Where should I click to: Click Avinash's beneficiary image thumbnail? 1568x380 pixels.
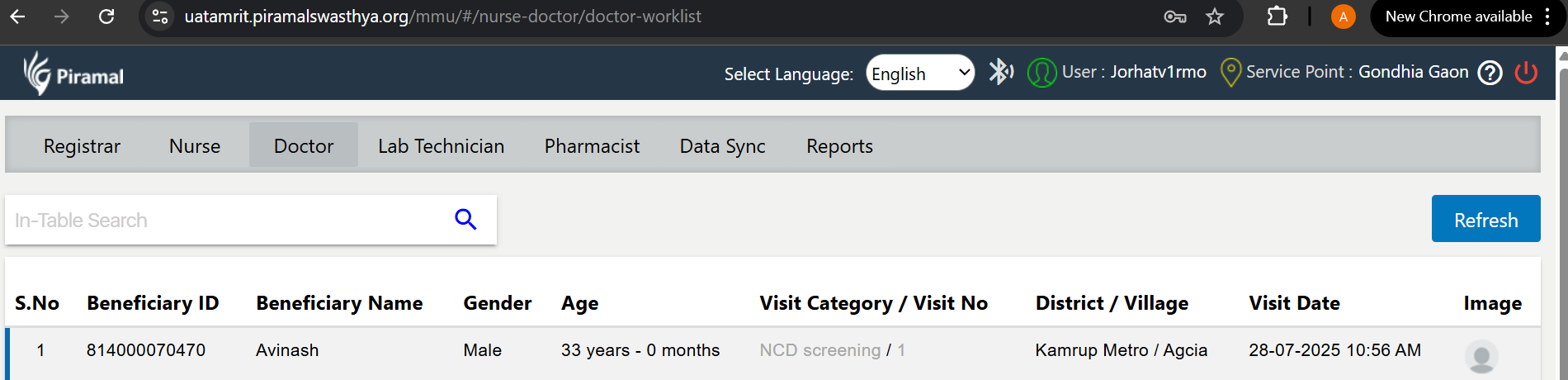click(x=1481, y=356)
